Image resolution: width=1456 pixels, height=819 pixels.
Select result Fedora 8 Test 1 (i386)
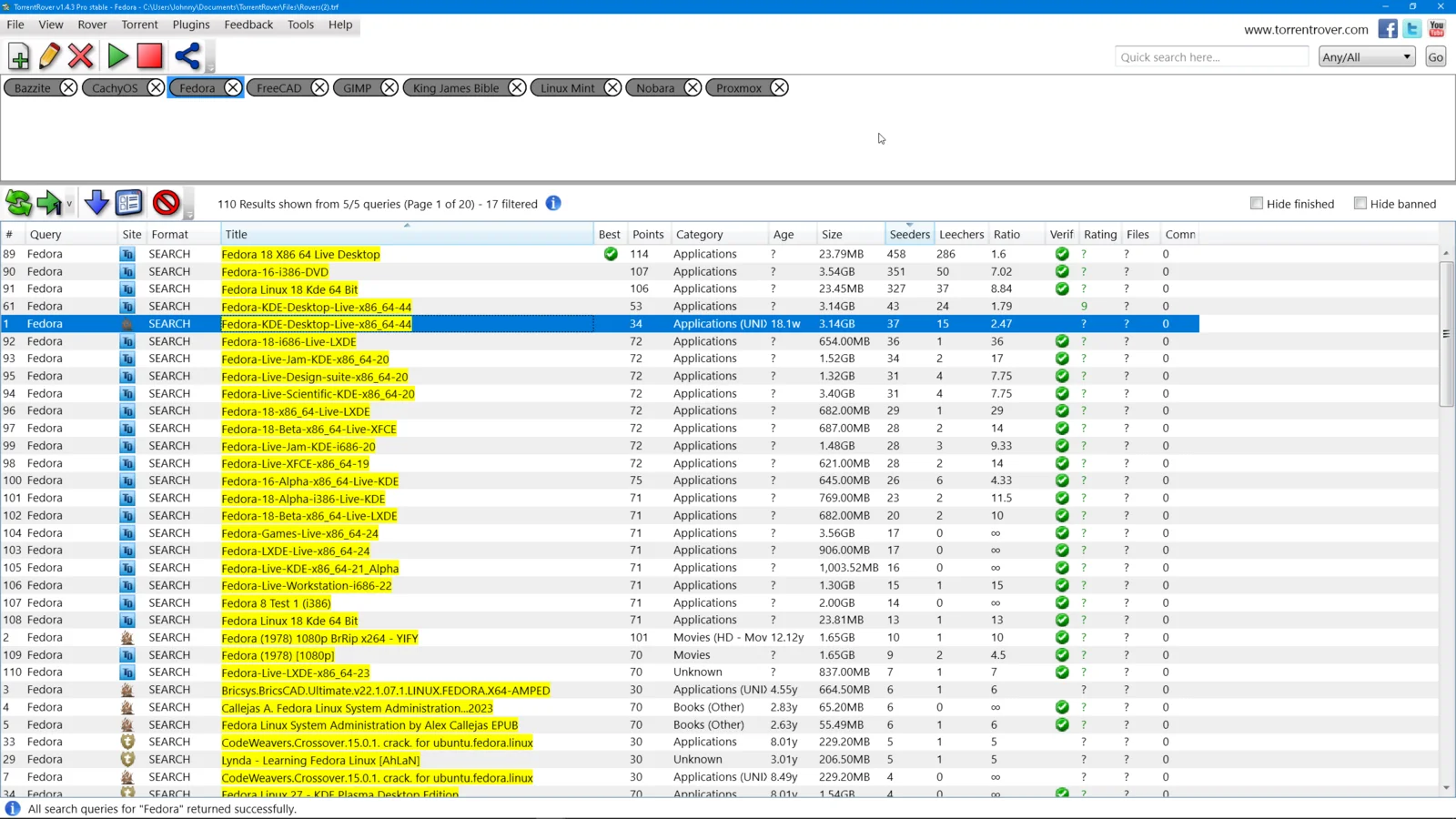pyautogui.click(x=276, y=603)
